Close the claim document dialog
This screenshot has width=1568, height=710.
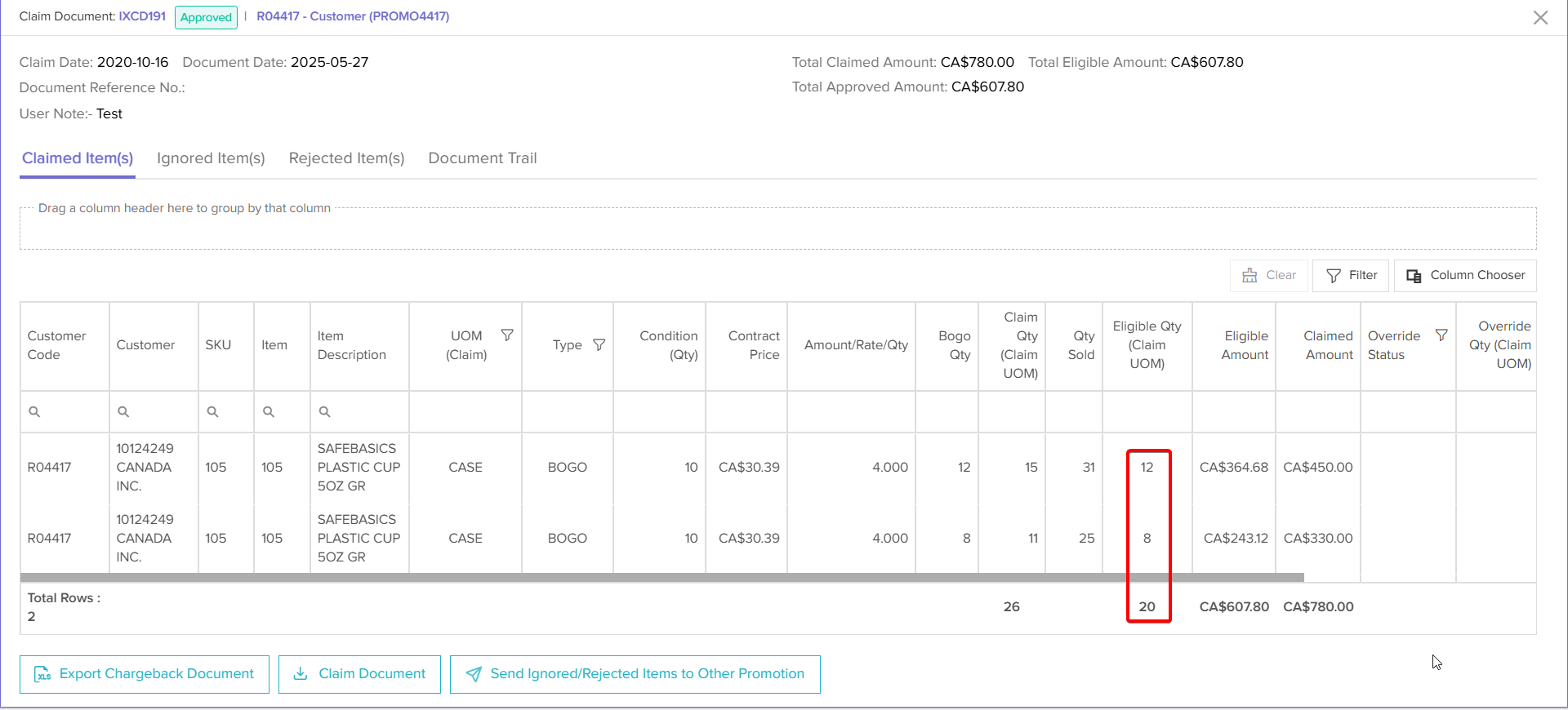pyautogui.click(x=1540, y=18)
